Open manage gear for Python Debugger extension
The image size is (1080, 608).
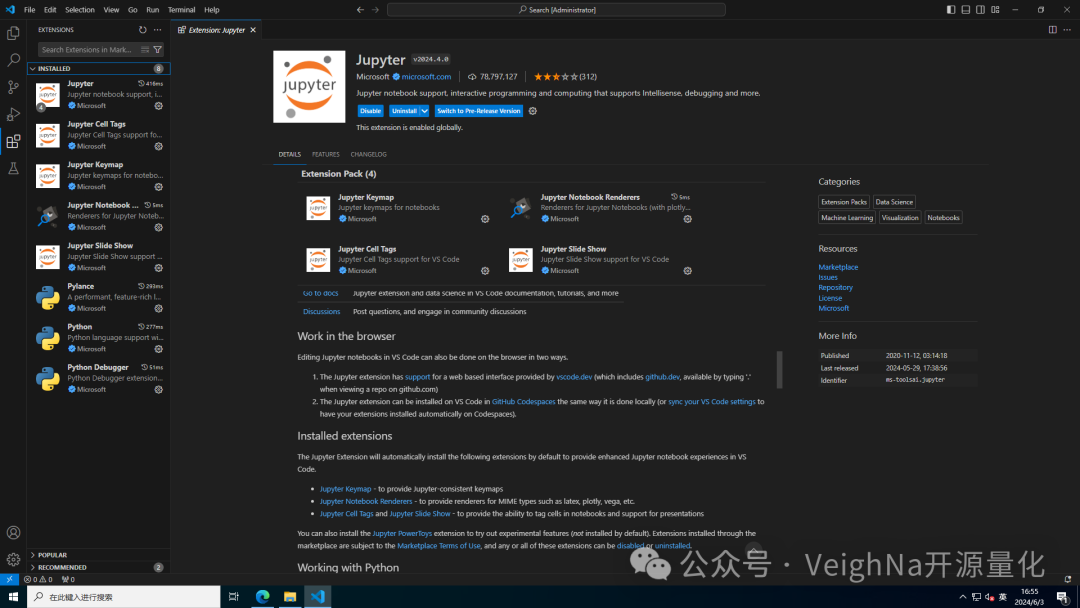coord(158,390)
